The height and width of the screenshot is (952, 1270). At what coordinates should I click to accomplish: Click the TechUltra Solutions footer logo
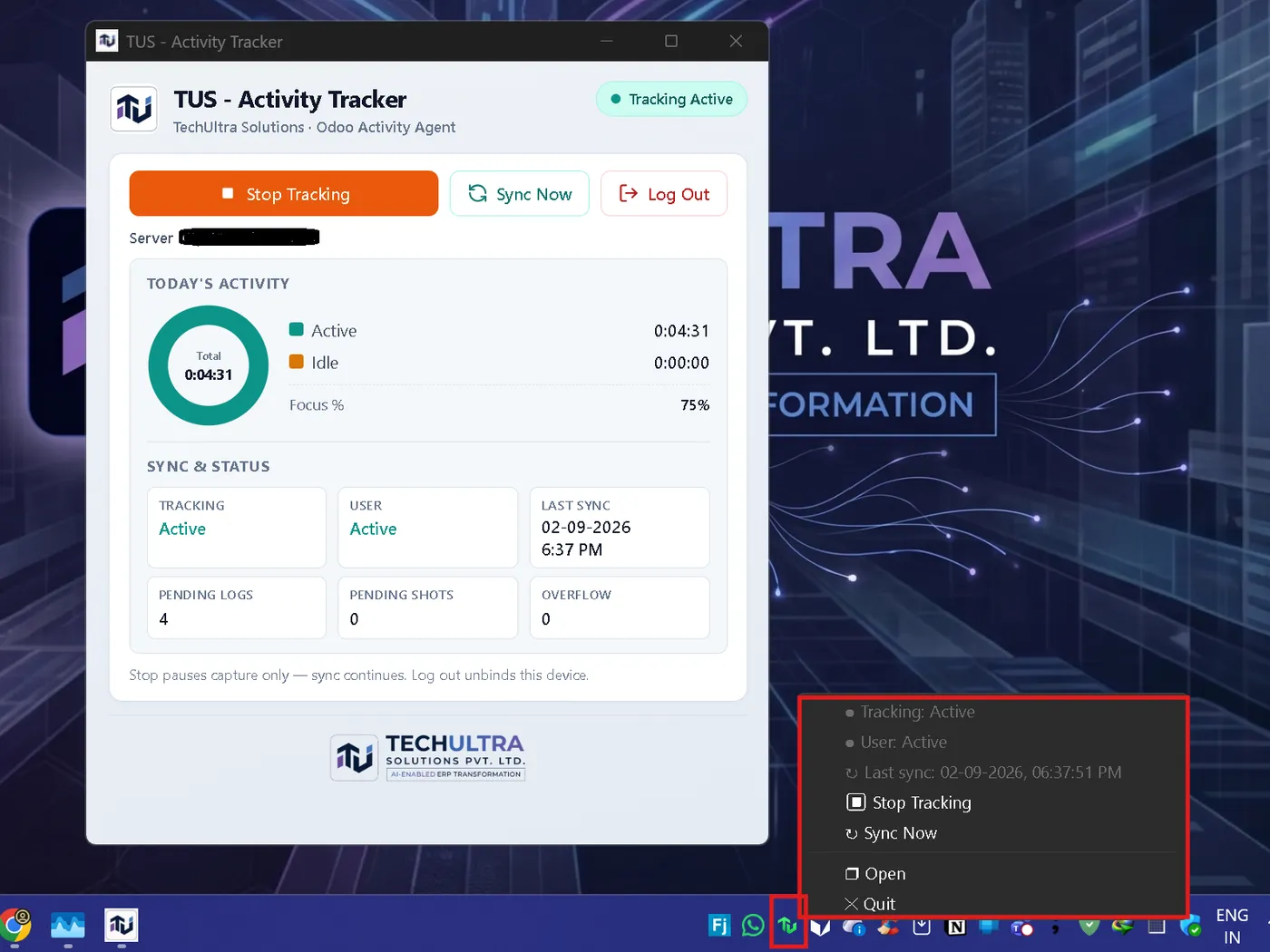coord(428,757)
